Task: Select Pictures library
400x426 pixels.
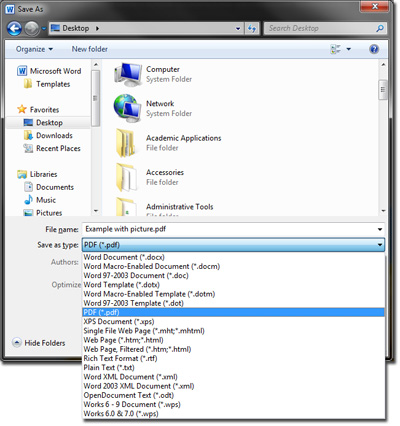Action: [x=43, y=213]
